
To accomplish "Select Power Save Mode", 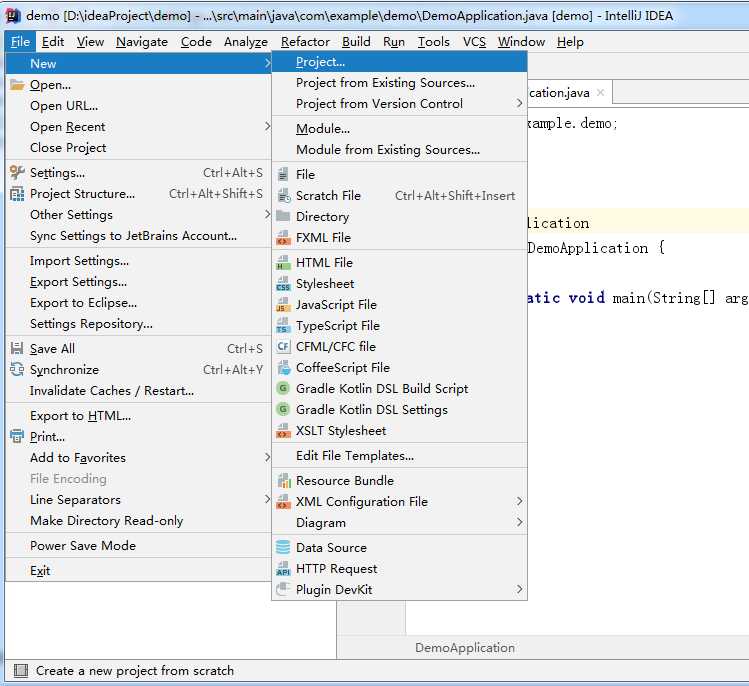I will click(x=139, y=545).
